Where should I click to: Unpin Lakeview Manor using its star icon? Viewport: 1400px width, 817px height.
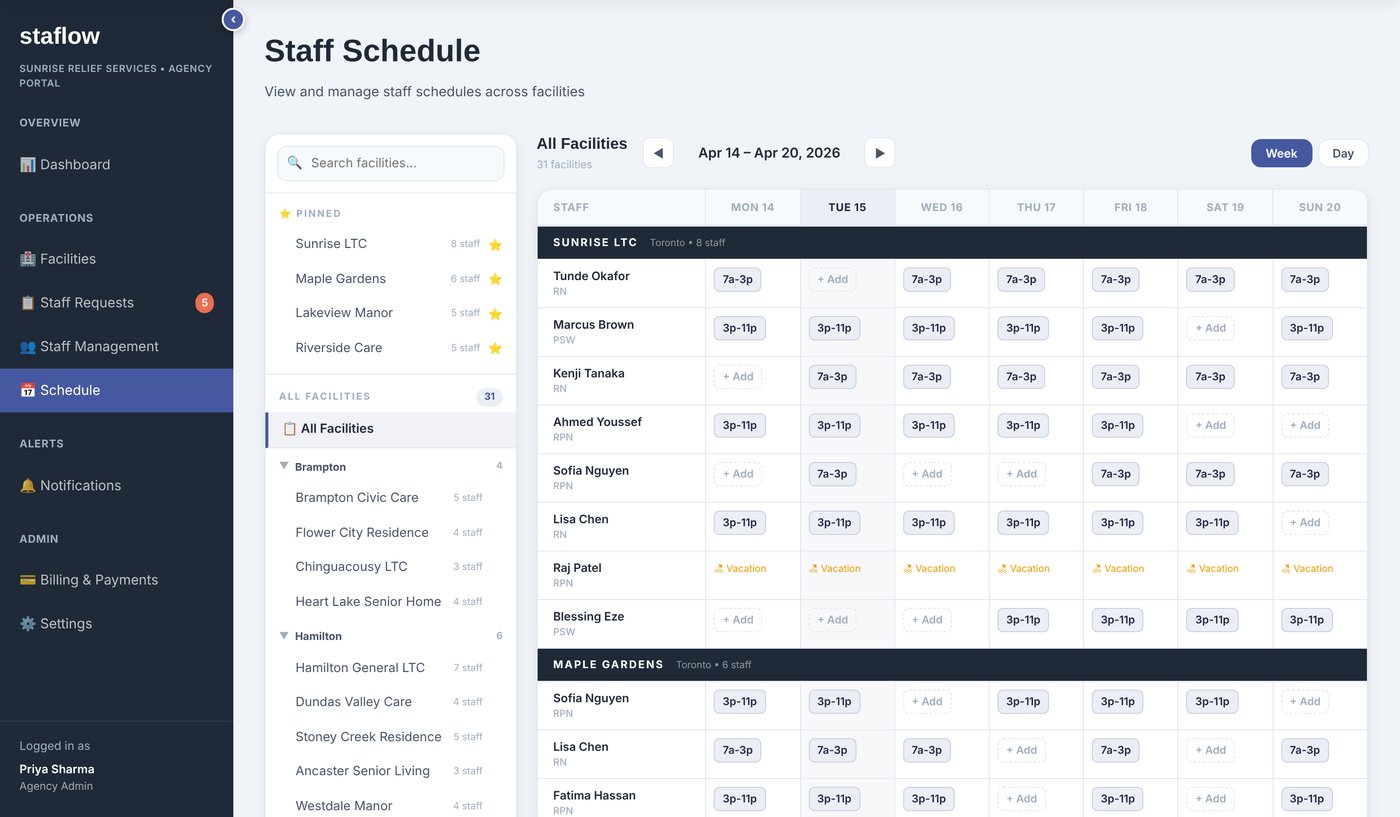click(x=495, y=313)
